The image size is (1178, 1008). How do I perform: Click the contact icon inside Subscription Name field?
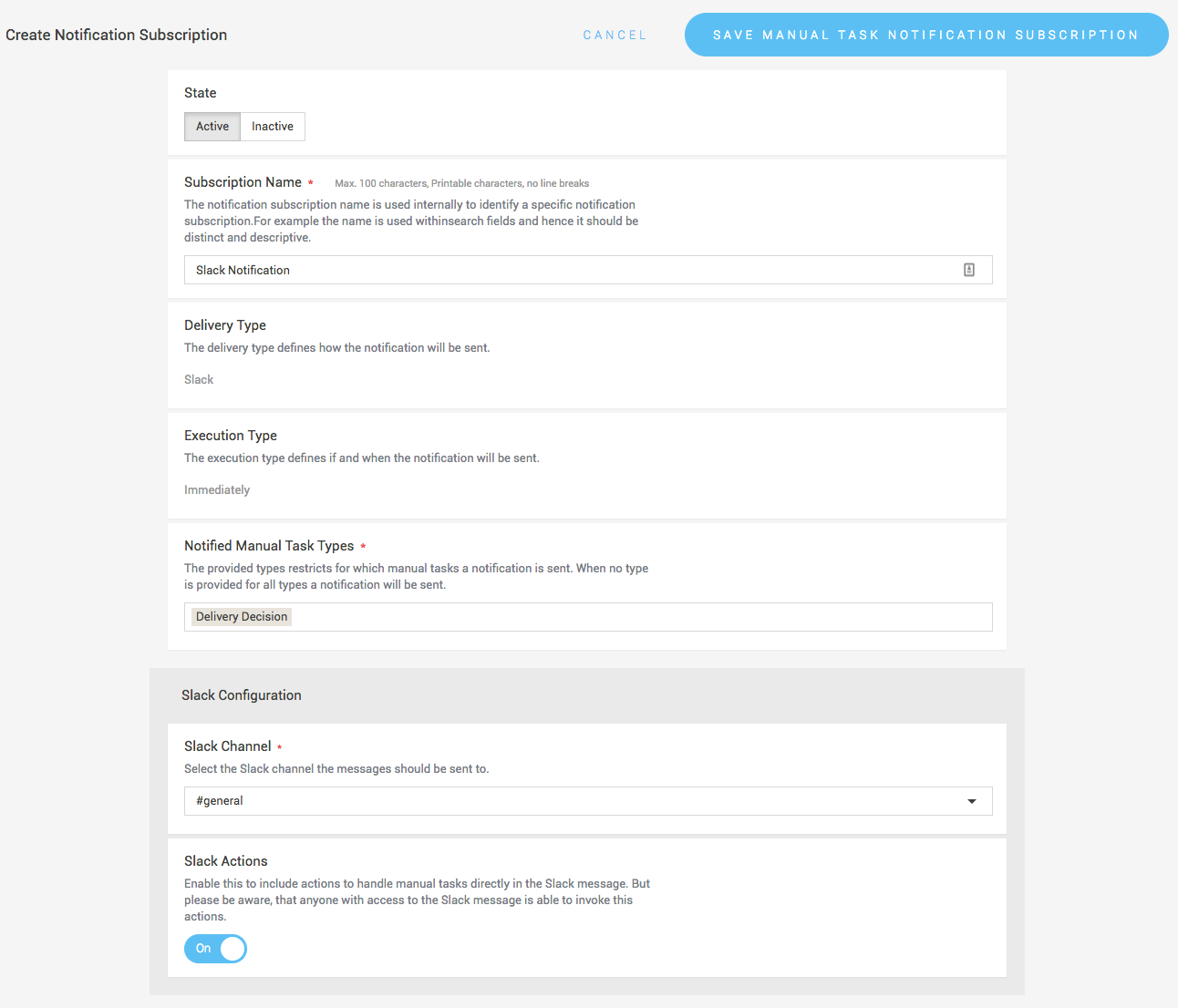coord(969,270)
